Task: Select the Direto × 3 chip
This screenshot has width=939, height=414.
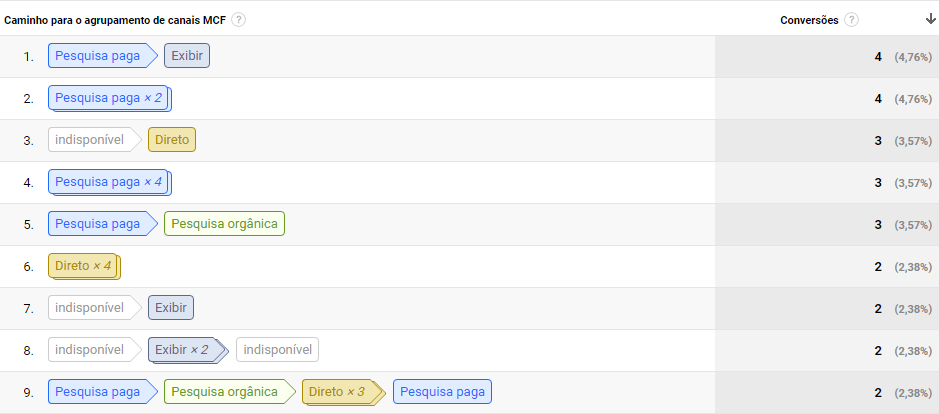Action: pos(343,392)
